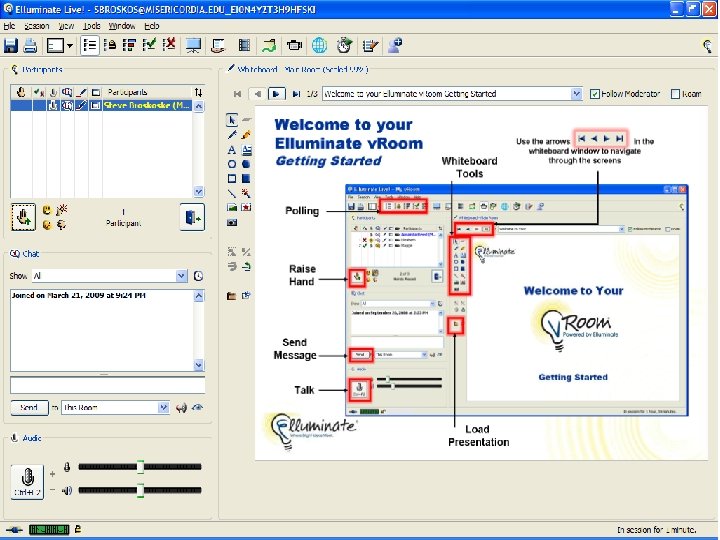Toggle chat permission for Steve Broskoske

(x=67, y=106)
